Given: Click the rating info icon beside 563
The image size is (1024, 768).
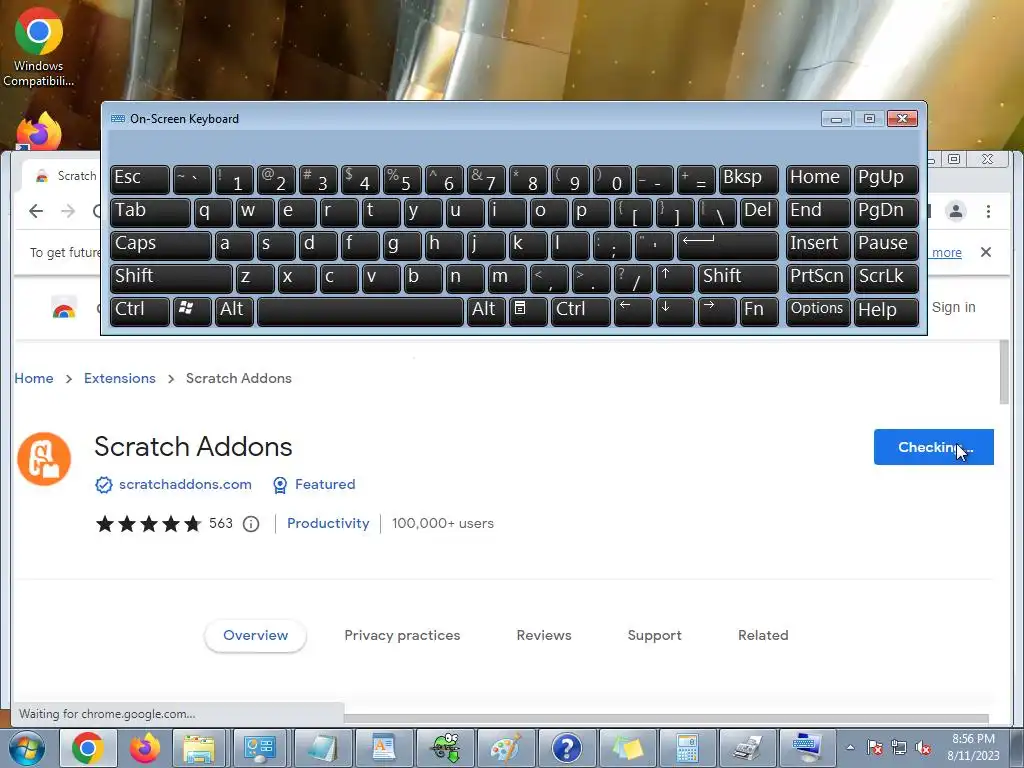Looking at the screenshot, I should 251,524.
